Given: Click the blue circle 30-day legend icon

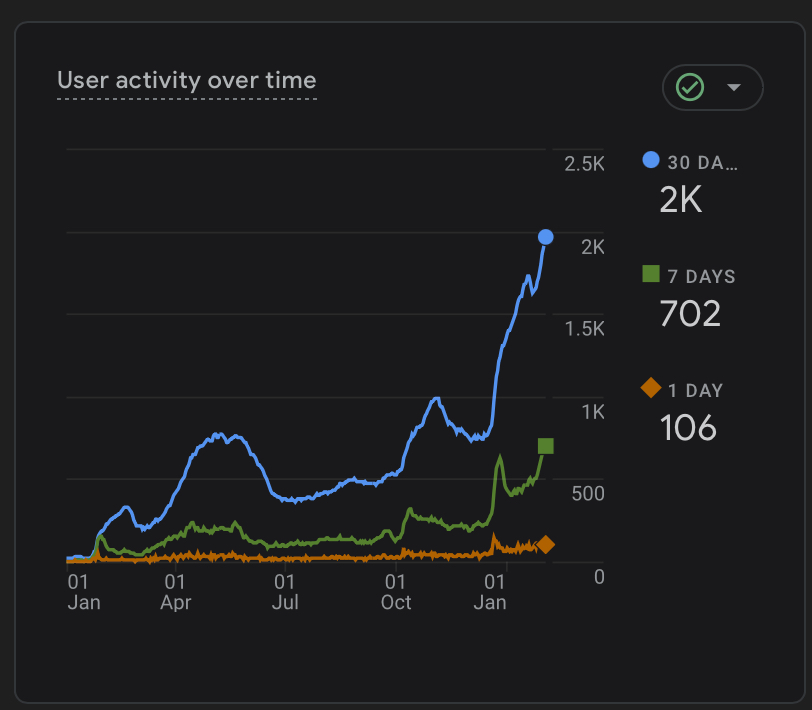Looking at the screenshot, I should 651,160.
